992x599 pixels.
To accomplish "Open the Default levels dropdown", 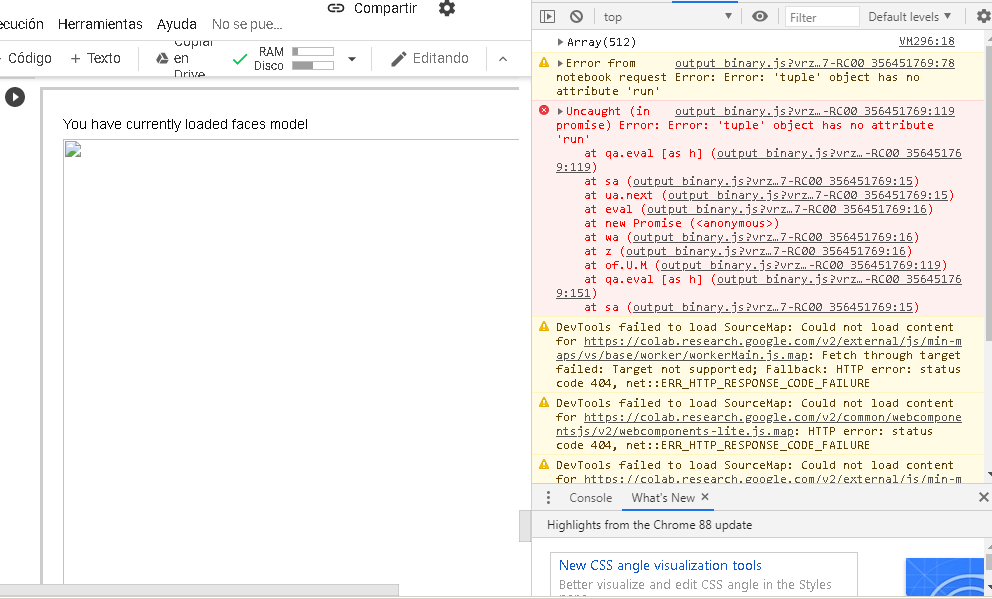I will (x=909, y=16).
